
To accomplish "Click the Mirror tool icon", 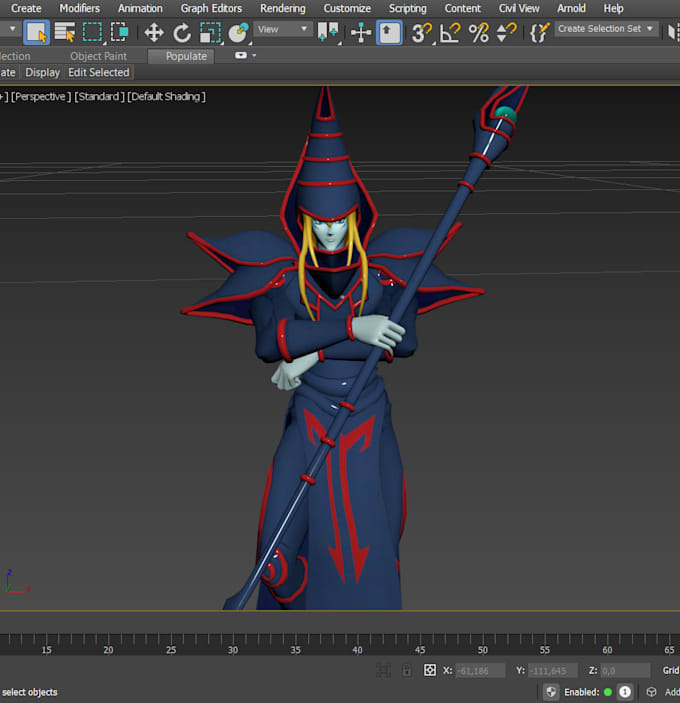I will click(x=673, y=32).
